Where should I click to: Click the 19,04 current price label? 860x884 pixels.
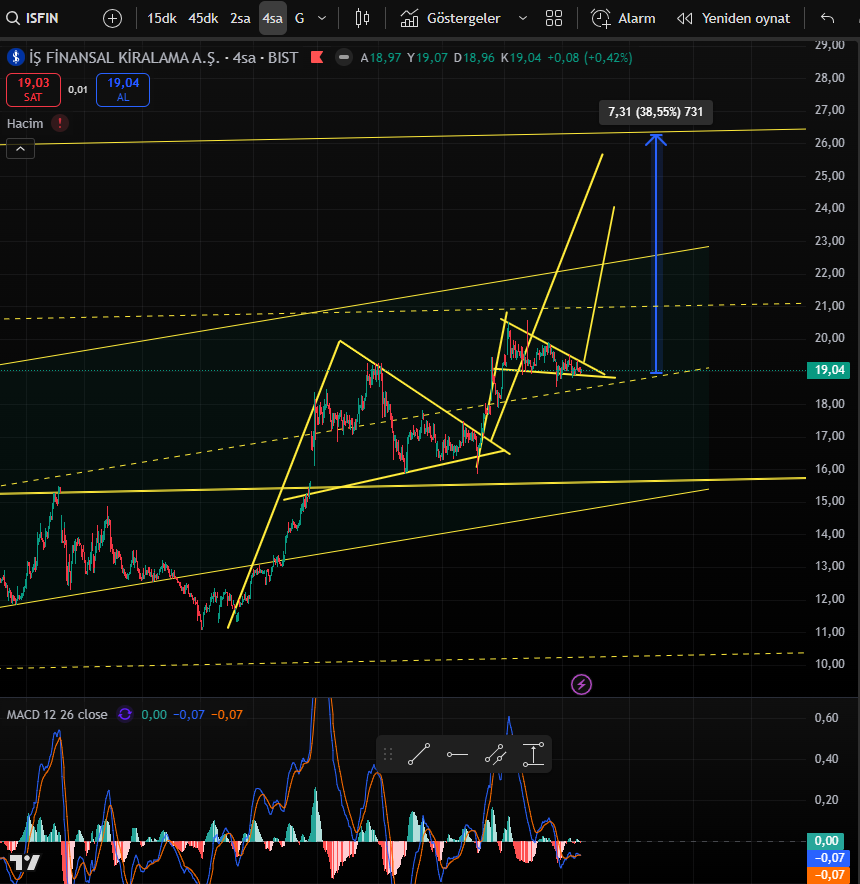click(828, 370)
